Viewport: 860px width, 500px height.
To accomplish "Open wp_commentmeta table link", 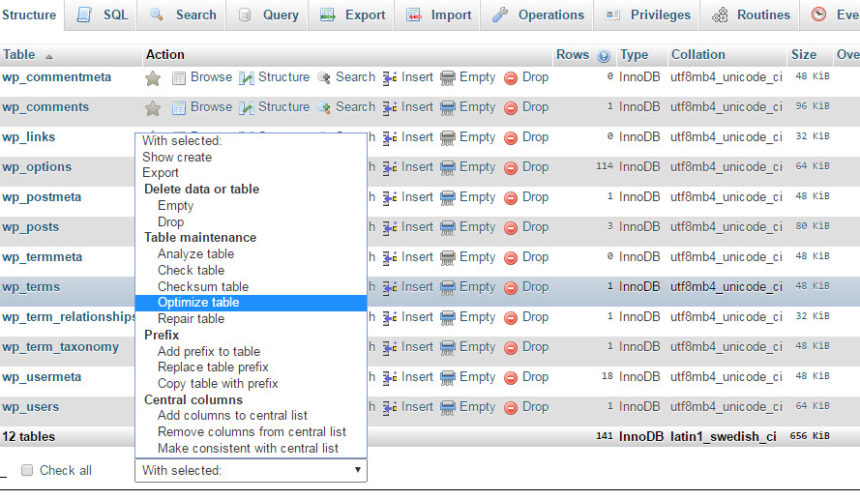I will pos(56,77).
